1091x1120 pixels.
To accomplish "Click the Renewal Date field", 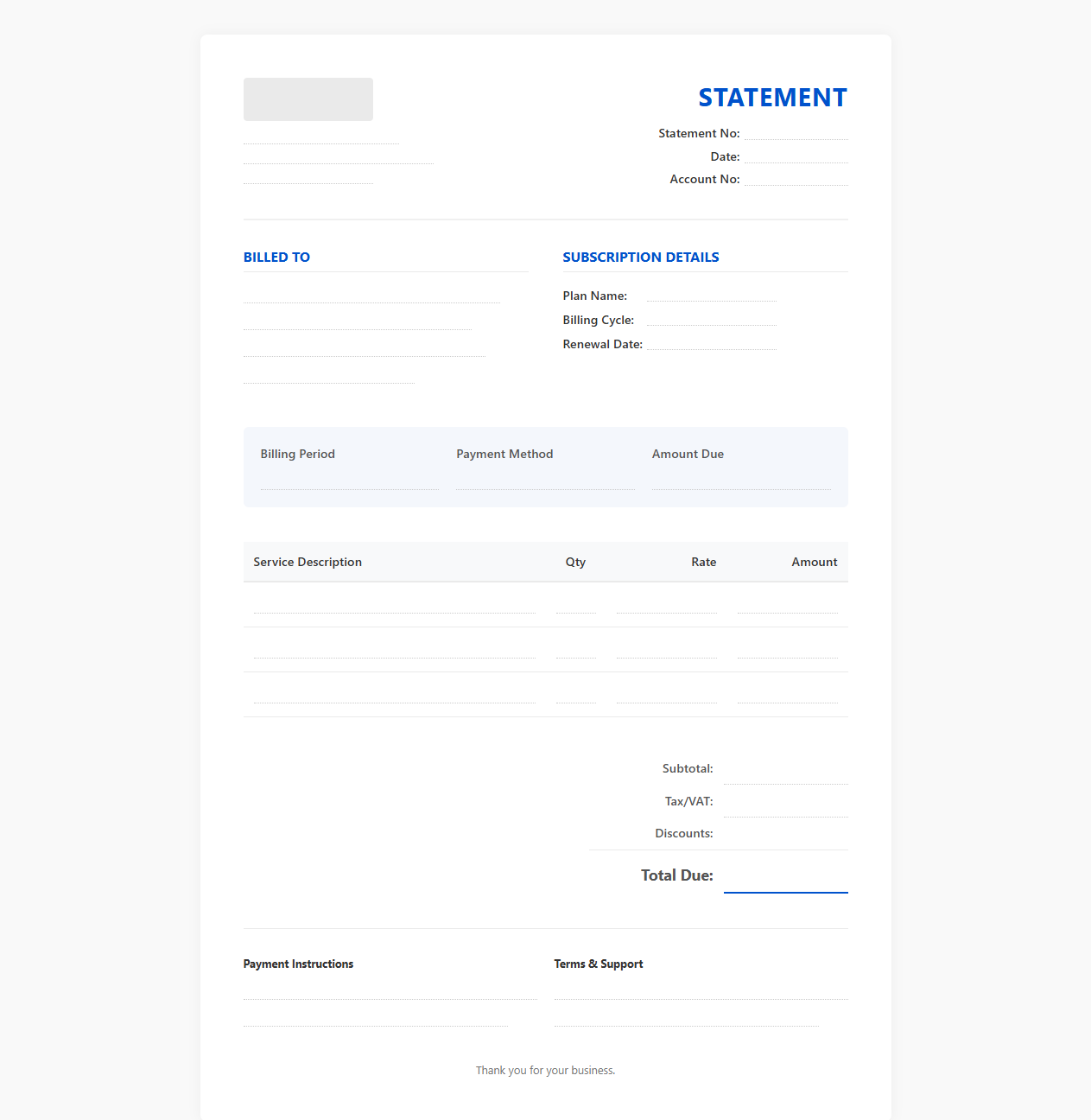I will coord(712,342).
